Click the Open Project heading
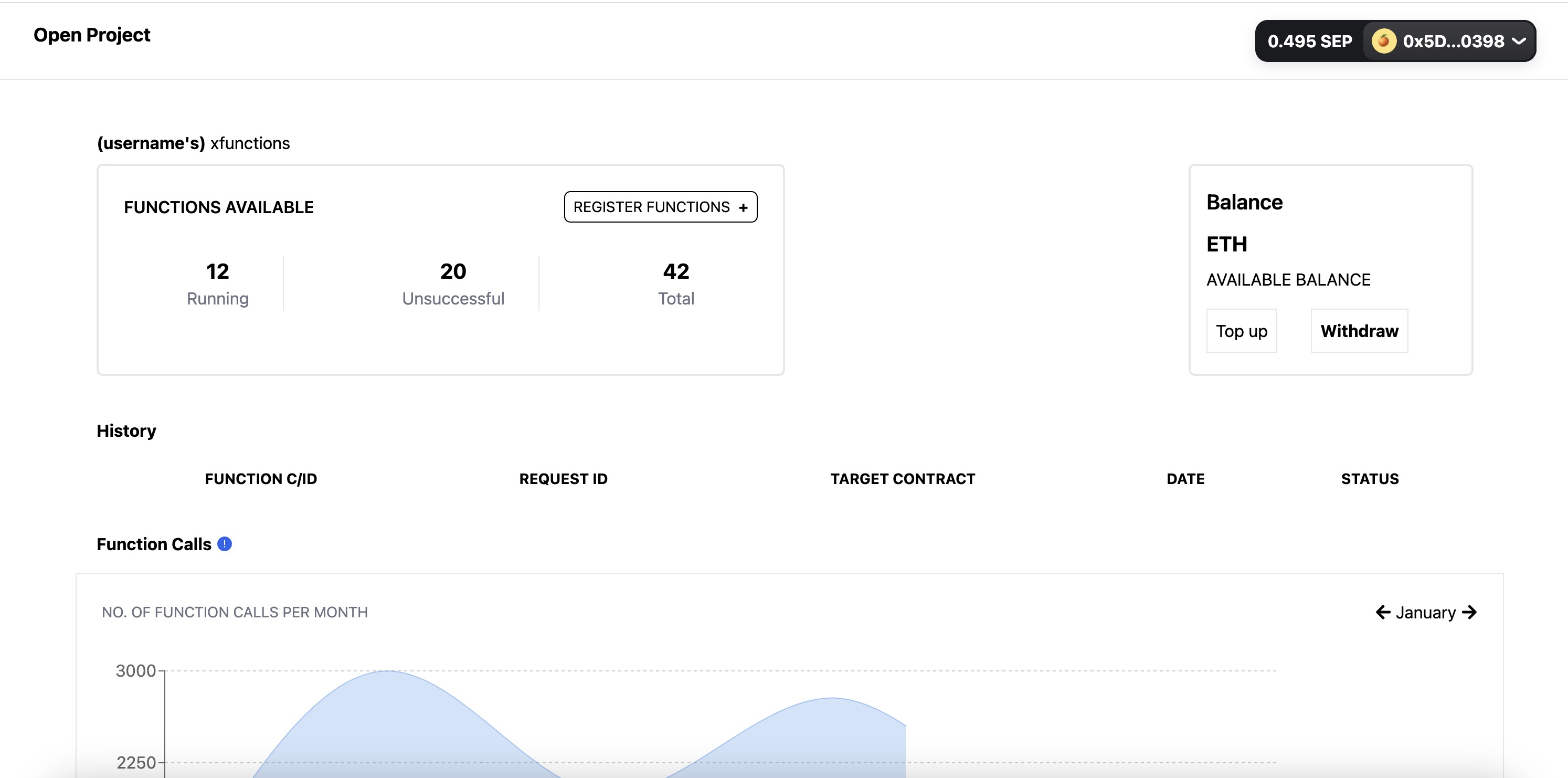This screenshot has height=778, width=1568. pos(91,35)
